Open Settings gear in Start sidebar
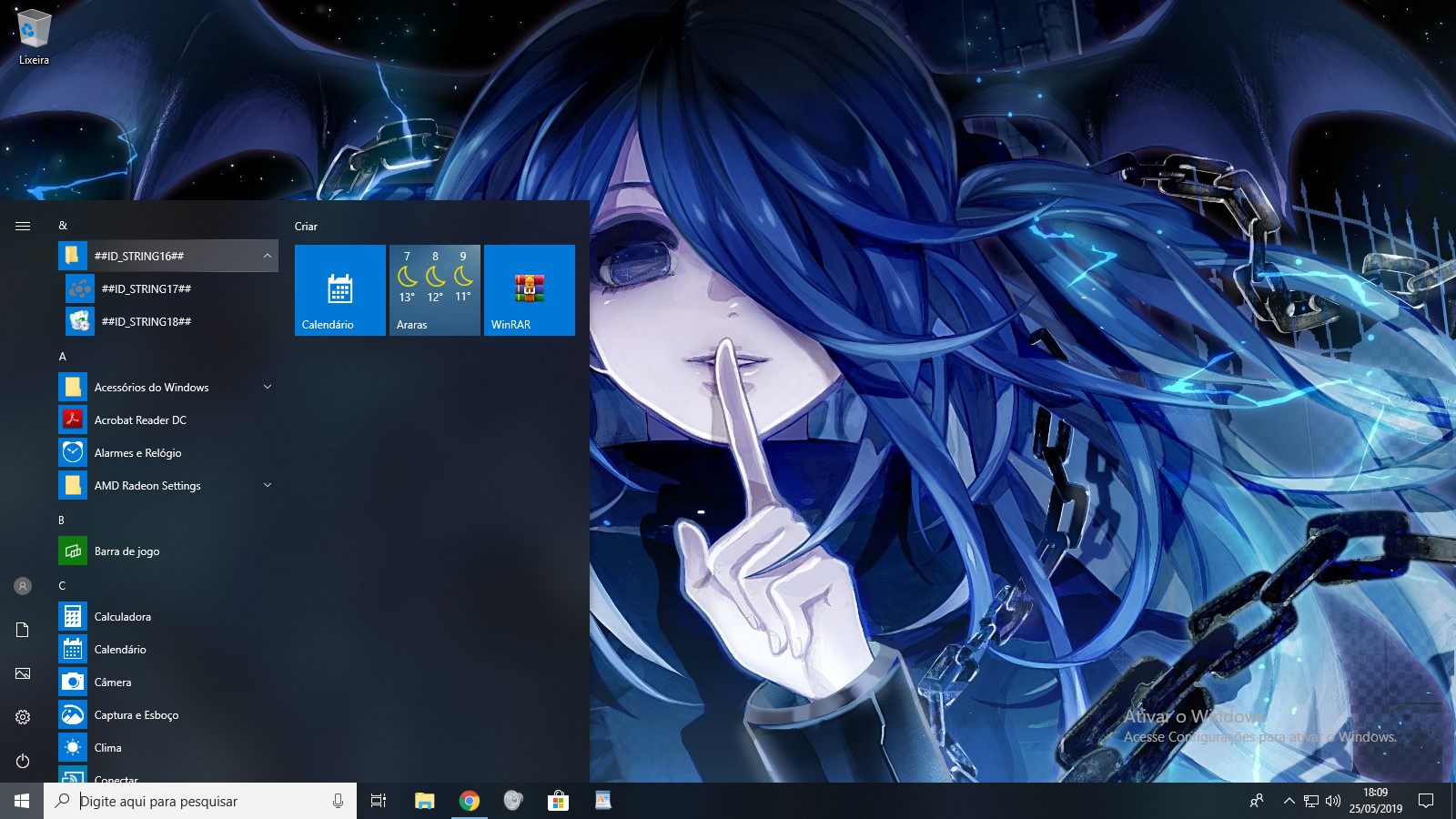 (x=23, y=717)
